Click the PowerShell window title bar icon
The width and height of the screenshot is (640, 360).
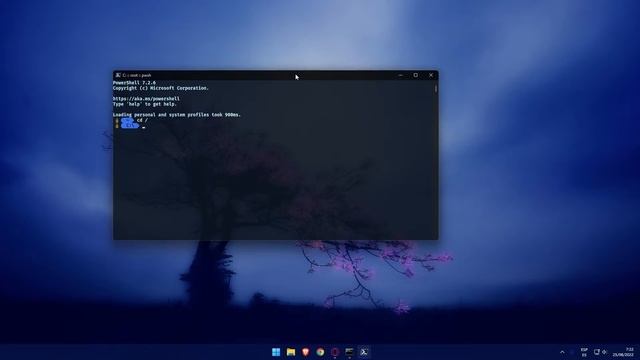pos(118,75)
